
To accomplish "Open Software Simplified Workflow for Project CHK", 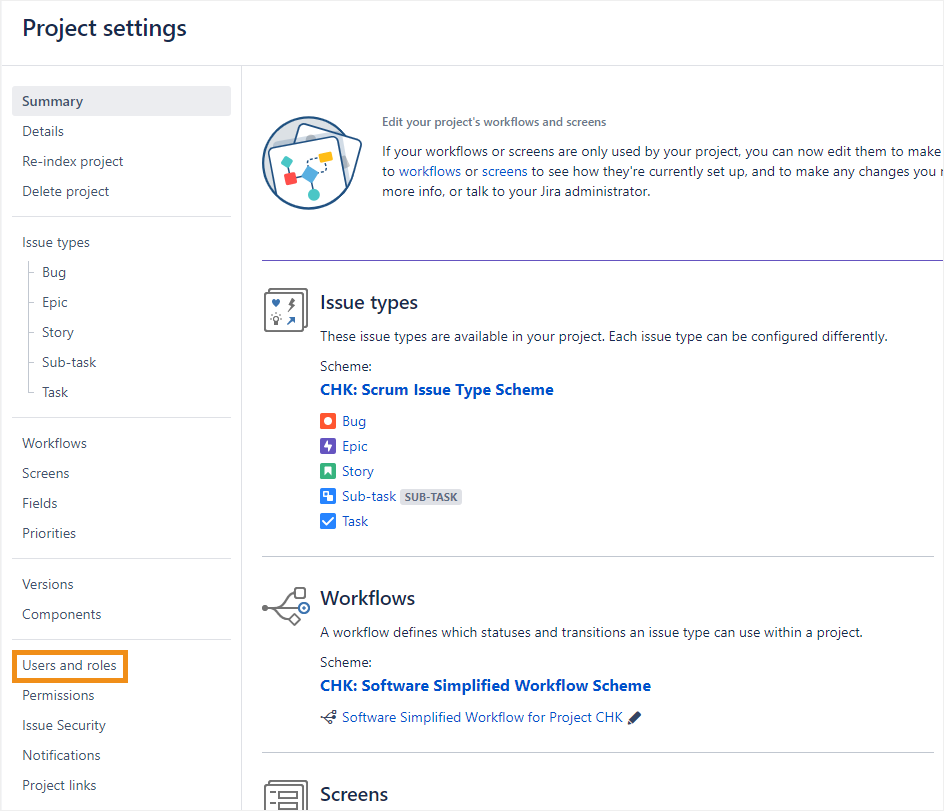I will pos(482,717).
